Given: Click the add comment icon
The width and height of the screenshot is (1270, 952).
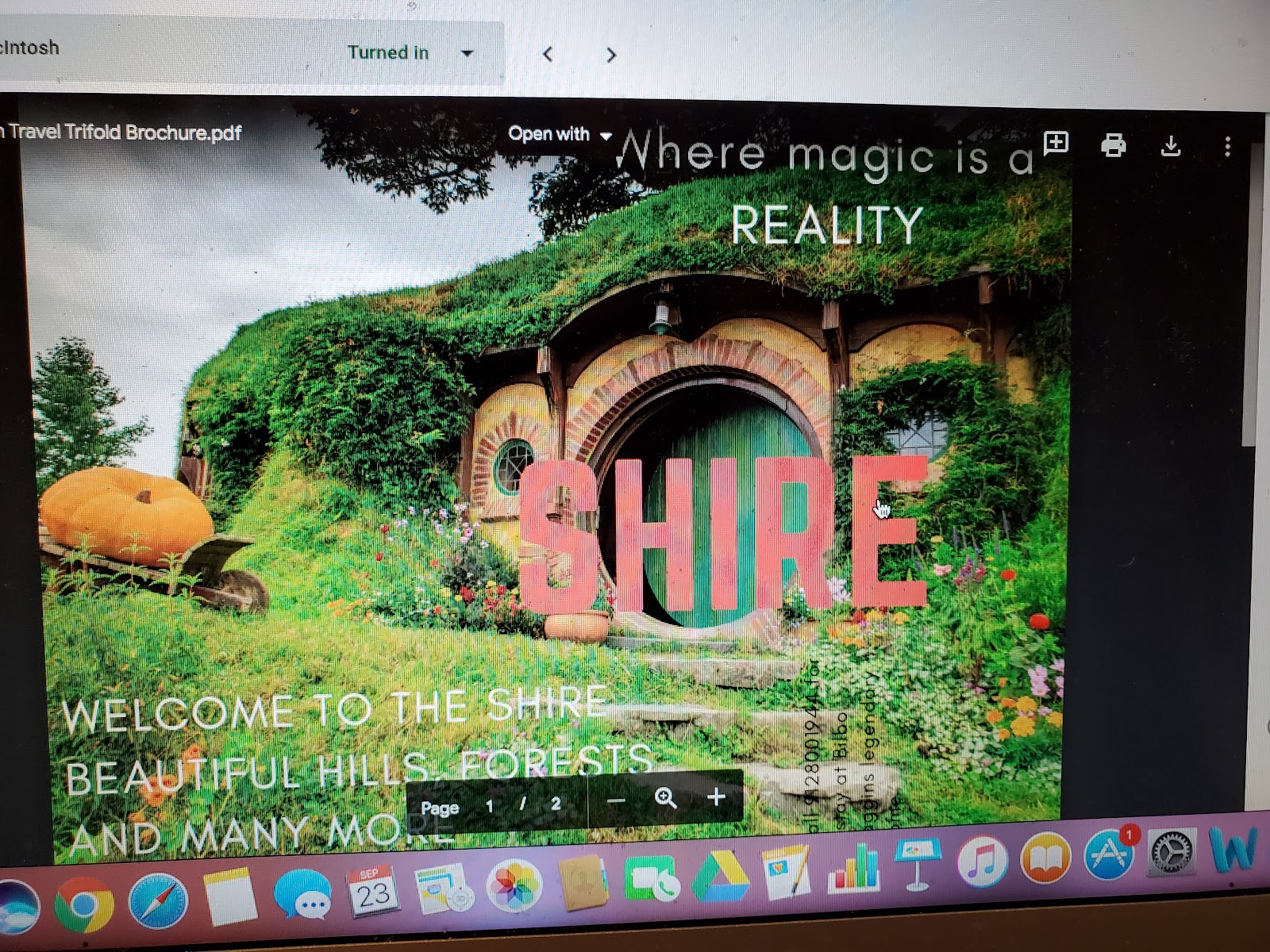Looking at the screenshot, I should pyautogui.click(x=1056, y=142).
